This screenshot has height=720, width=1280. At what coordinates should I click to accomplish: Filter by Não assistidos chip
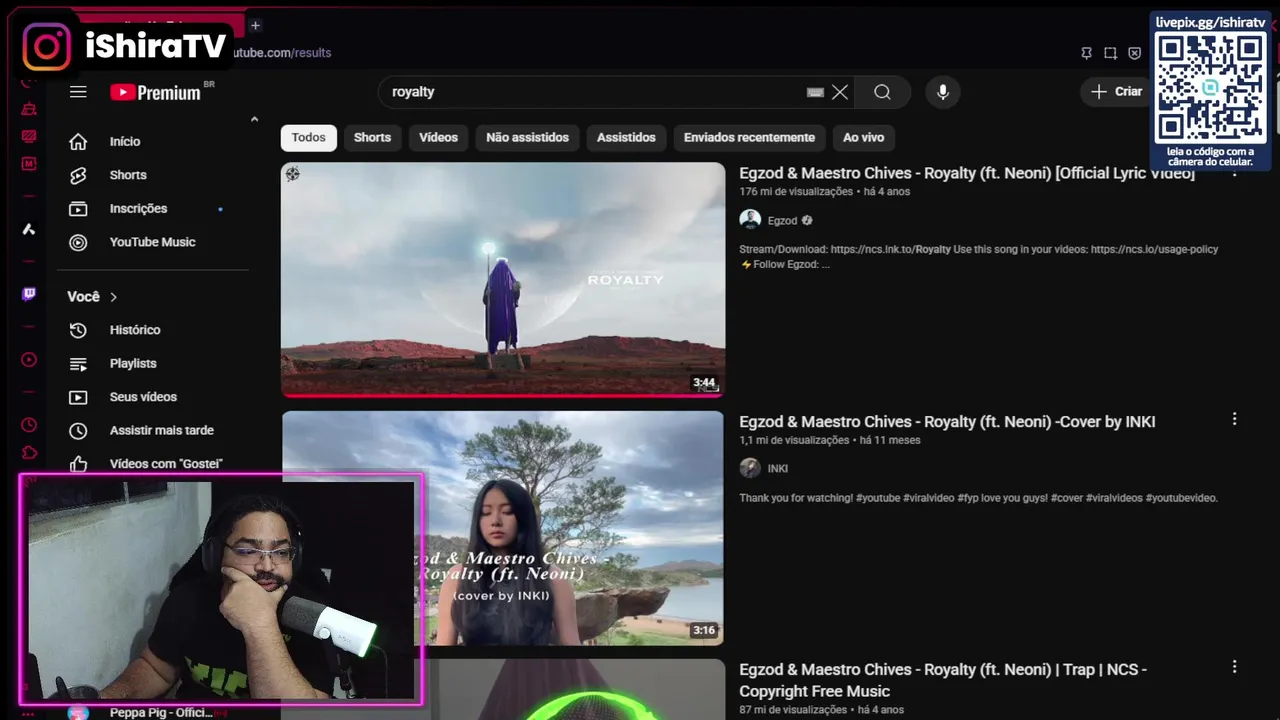pyautogui.click(x=527, y=138)
